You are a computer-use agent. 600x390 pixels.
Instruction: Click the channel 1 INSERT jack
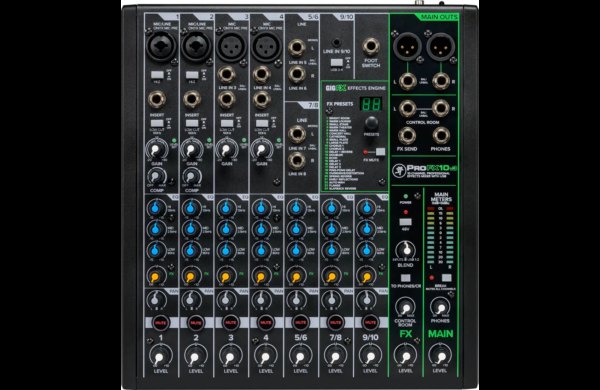click(x=157, y=100)
